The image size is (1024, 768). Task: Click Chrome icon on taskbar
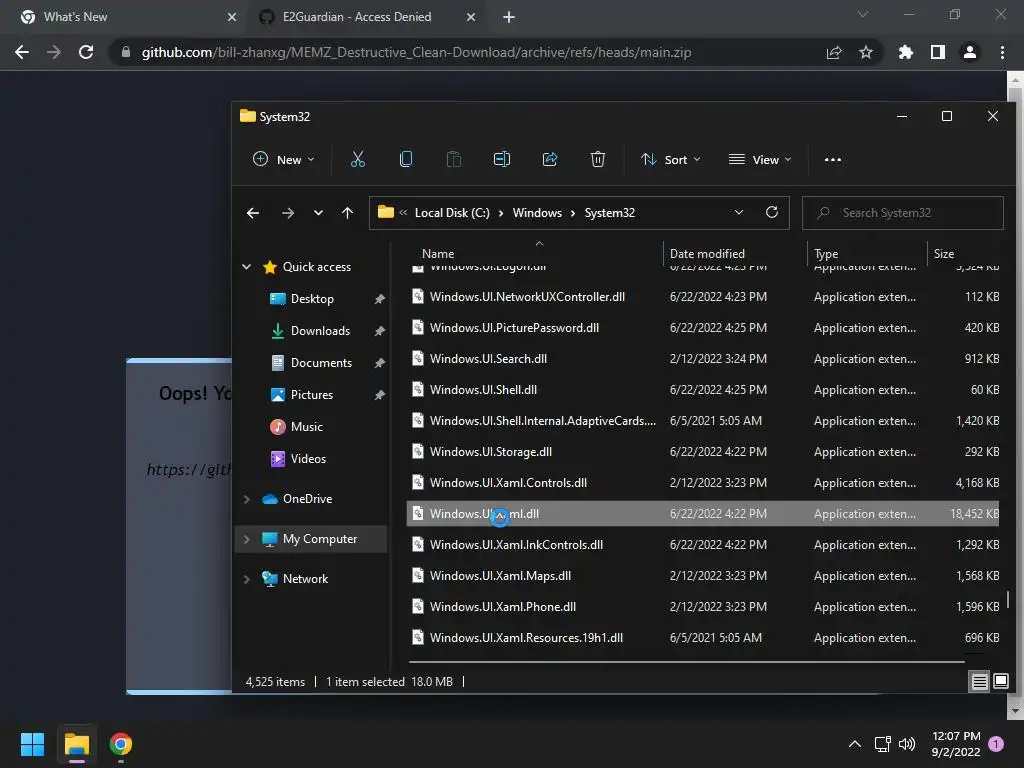[120, 744]
